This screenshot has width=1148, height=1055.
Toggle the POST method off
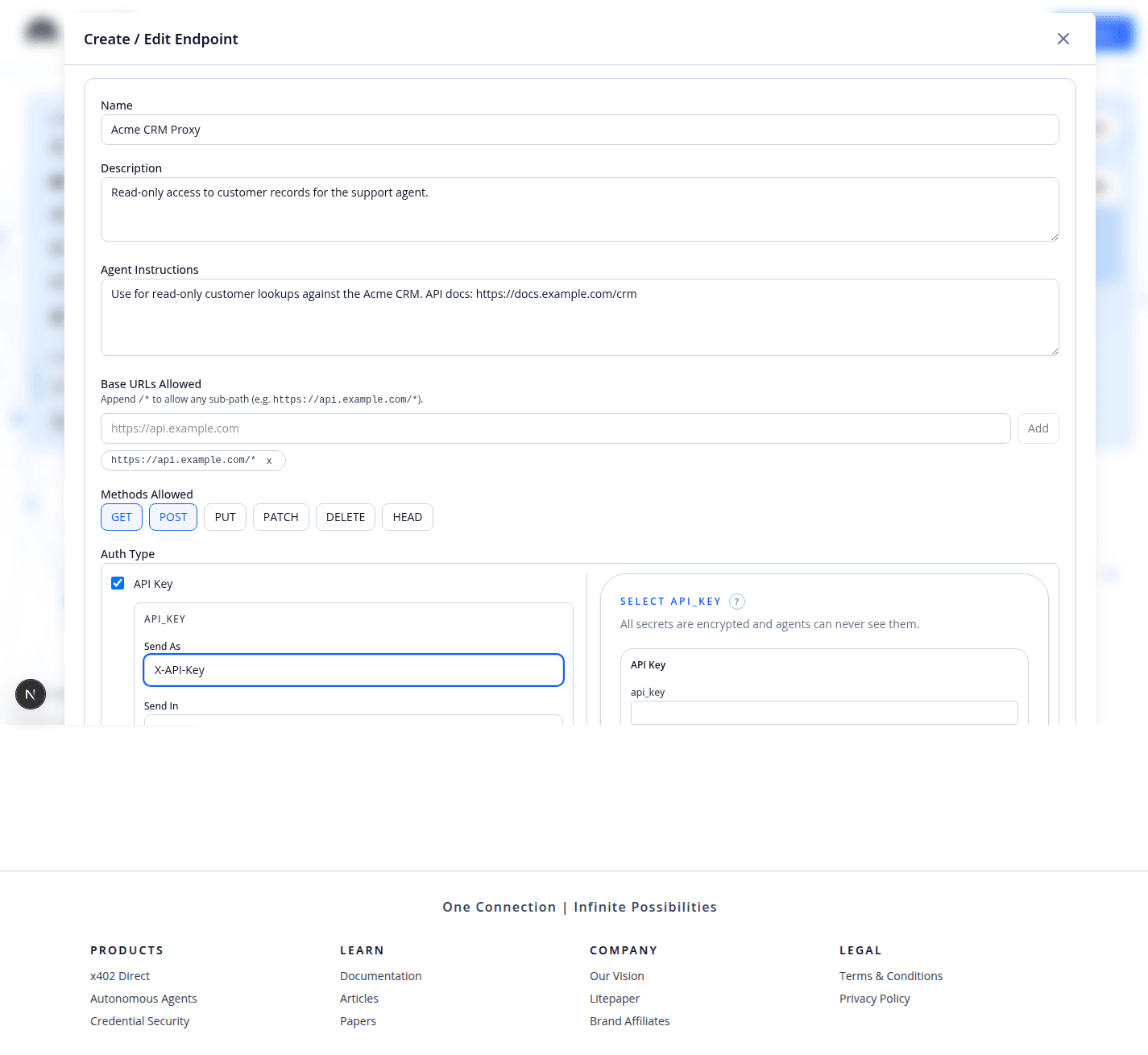click(x=173, y=517)
